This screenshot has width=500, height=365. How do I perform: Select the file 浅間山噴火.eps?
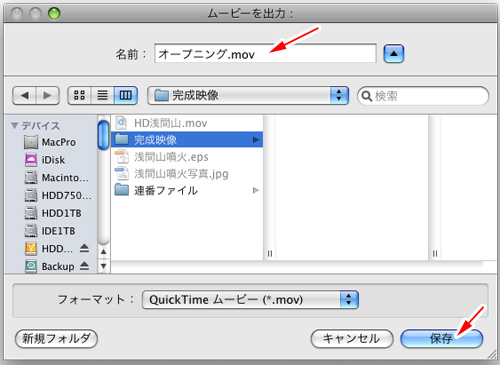pyautogui.click(x=187, y=157)
